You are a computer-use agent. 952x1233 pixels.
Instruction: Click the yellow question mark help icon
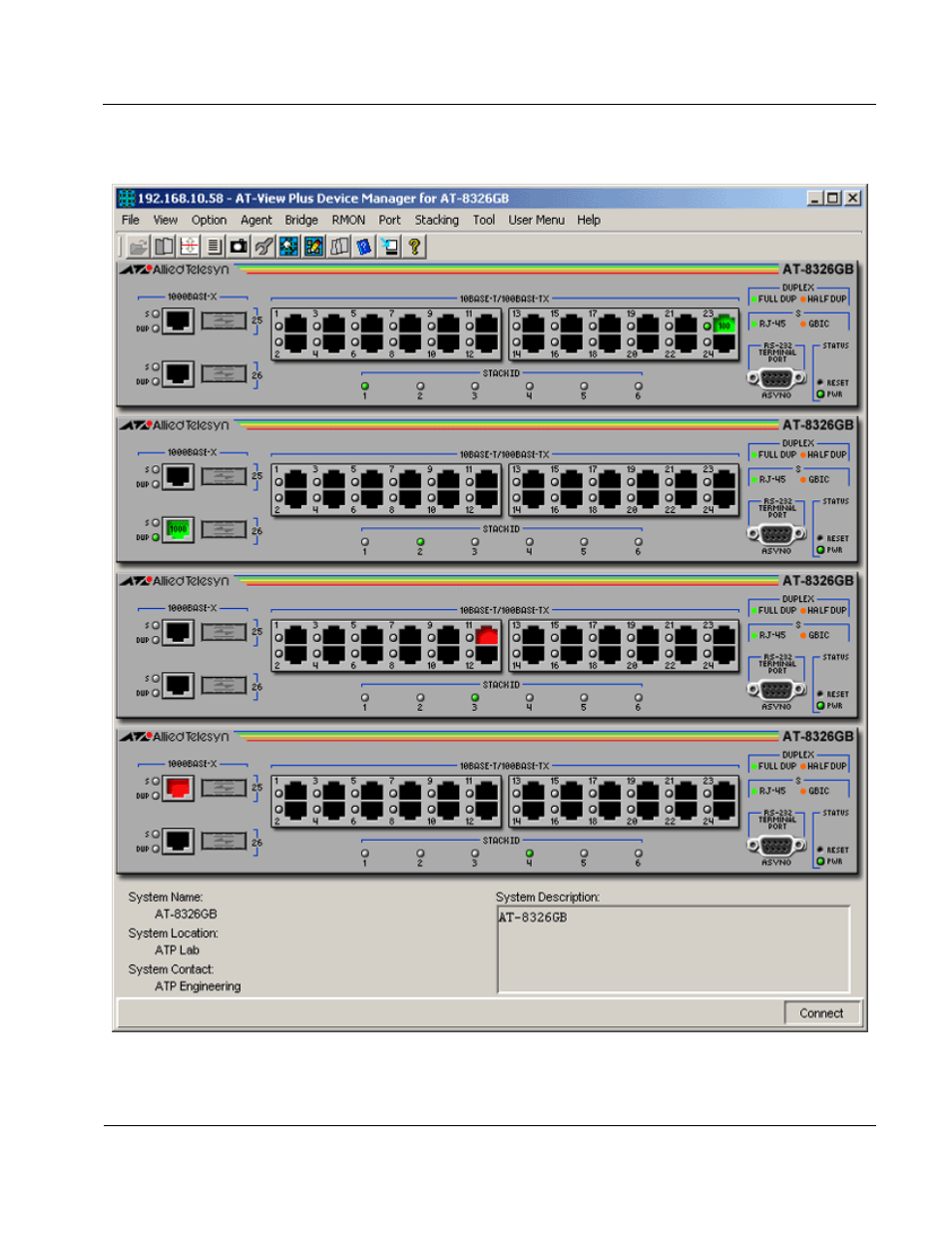414,246
